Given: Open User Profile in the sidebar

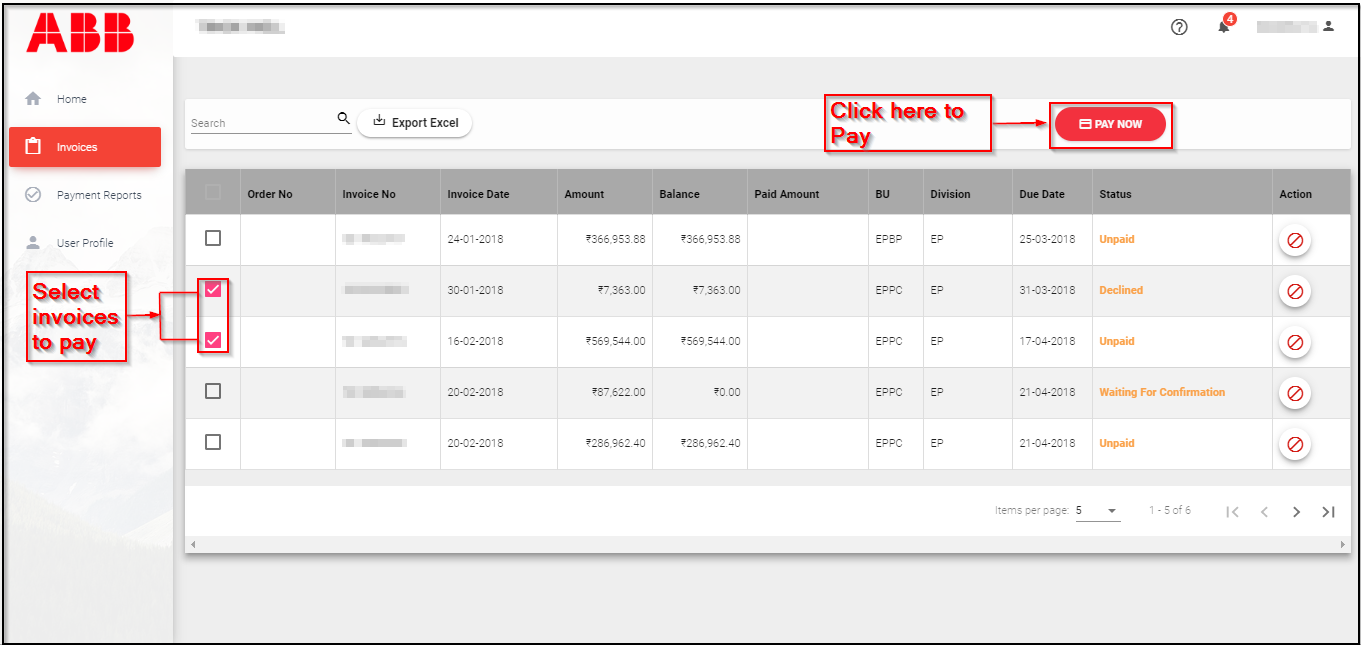Looking at the screenshot, I should pos(84,243).
